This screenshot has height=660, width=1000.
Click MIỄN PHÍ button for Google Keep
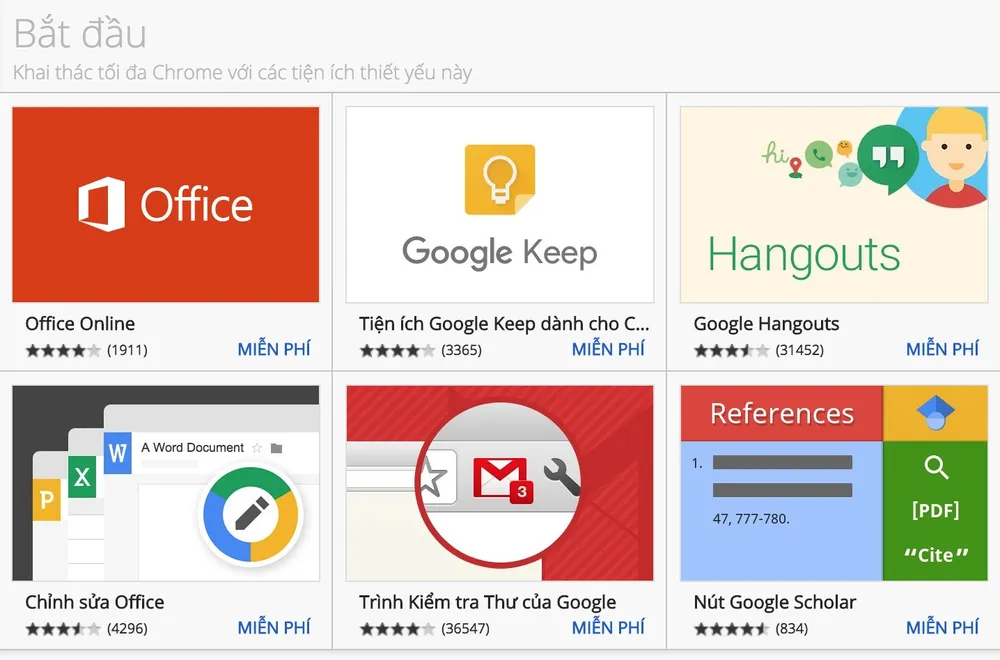tap(608, 350)
